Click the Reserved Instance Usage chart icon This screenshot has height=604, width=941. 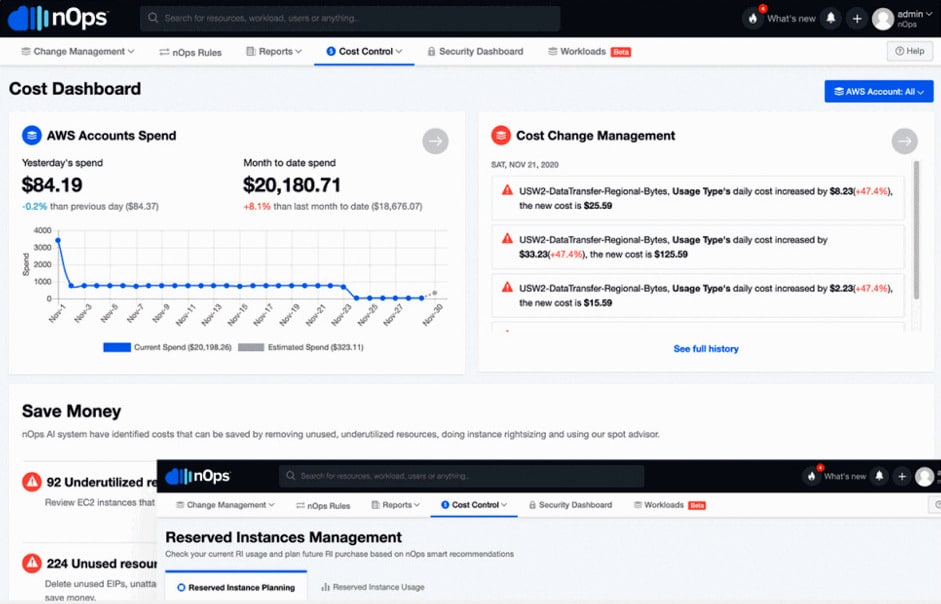[x=325, y=587]
